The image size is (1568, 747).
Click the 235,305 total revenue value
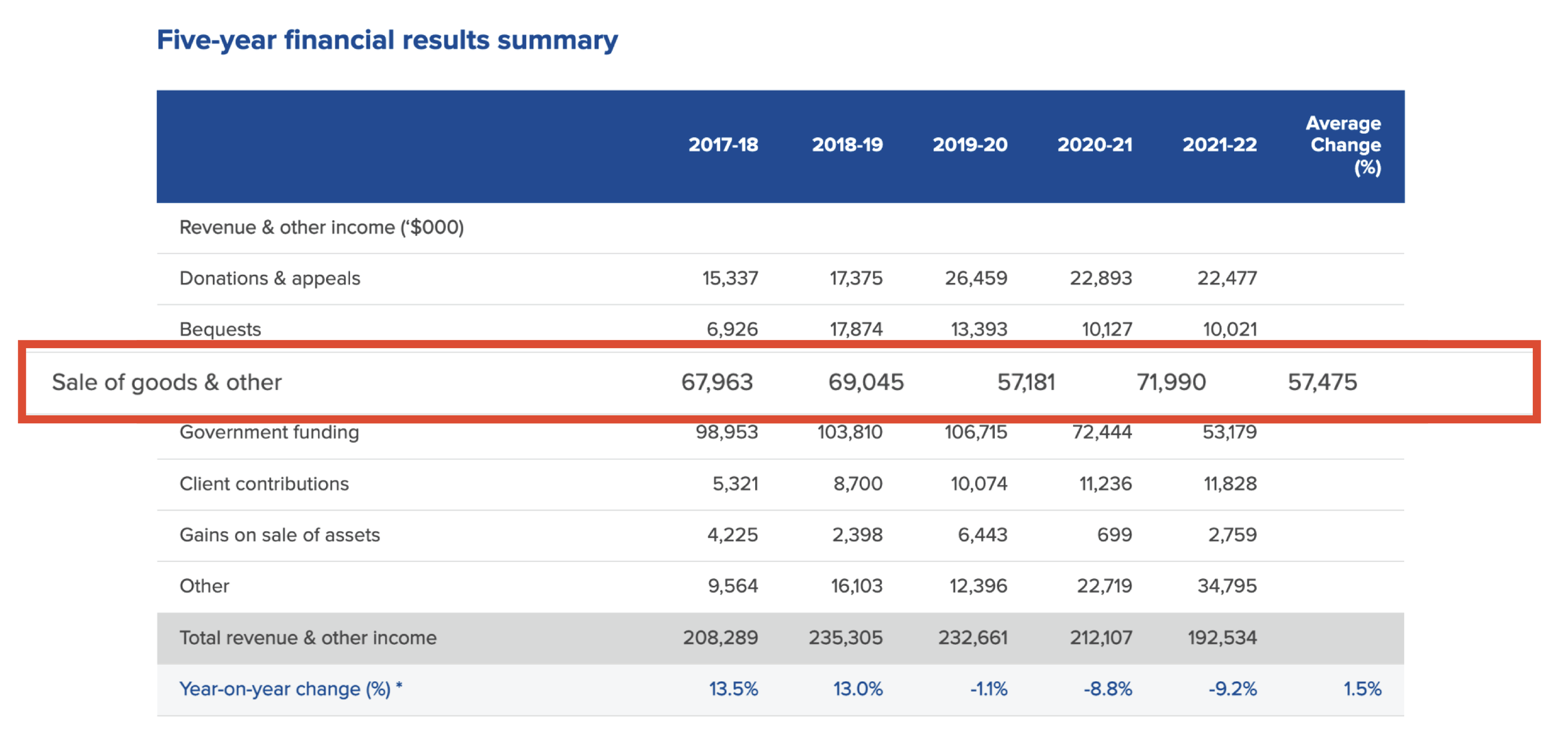click(845, 638)
